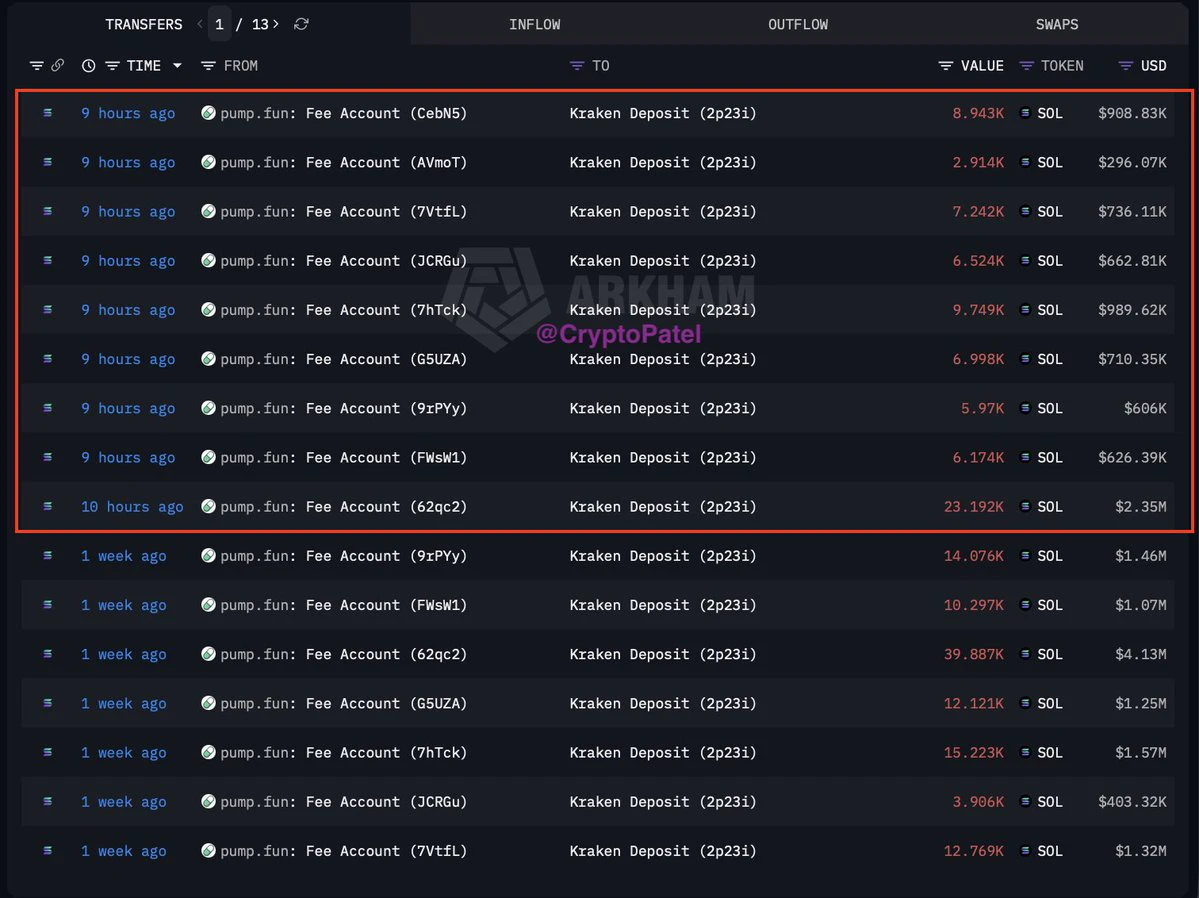Viewport: 1199px width, 898px height.
Task: Open Solana transaction icon for AVmoT row
Action: click(x=47, y=162)
